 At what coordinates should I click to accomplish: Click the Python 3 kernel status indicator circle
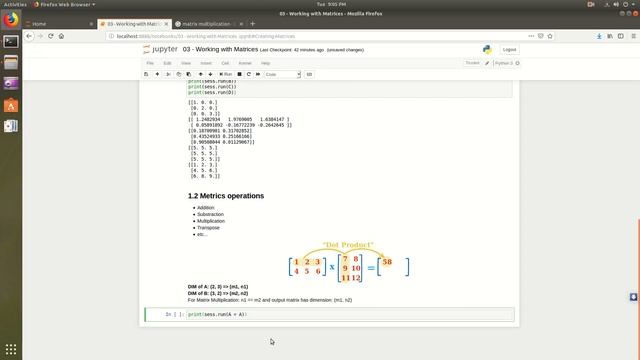coord(518,63)
